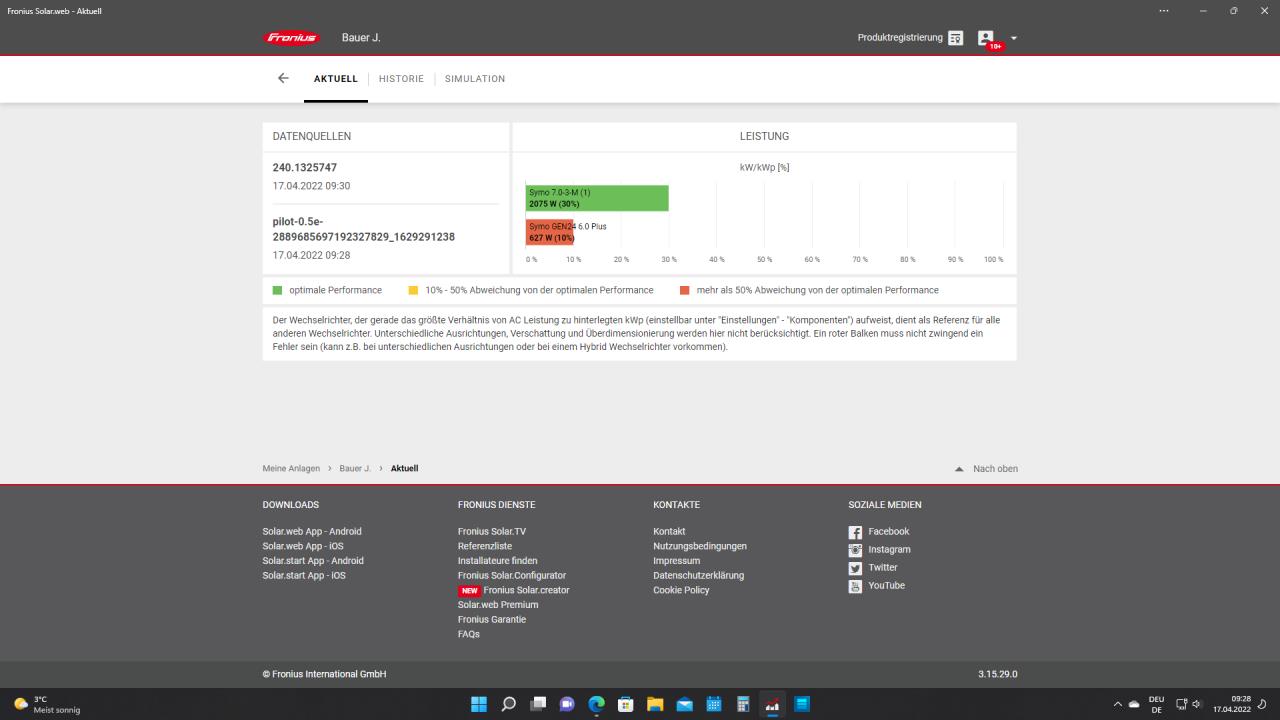This screenshot has height=720, width=1280.
Task: Open Fronius Solar.creator link
Action: point(526,590)
